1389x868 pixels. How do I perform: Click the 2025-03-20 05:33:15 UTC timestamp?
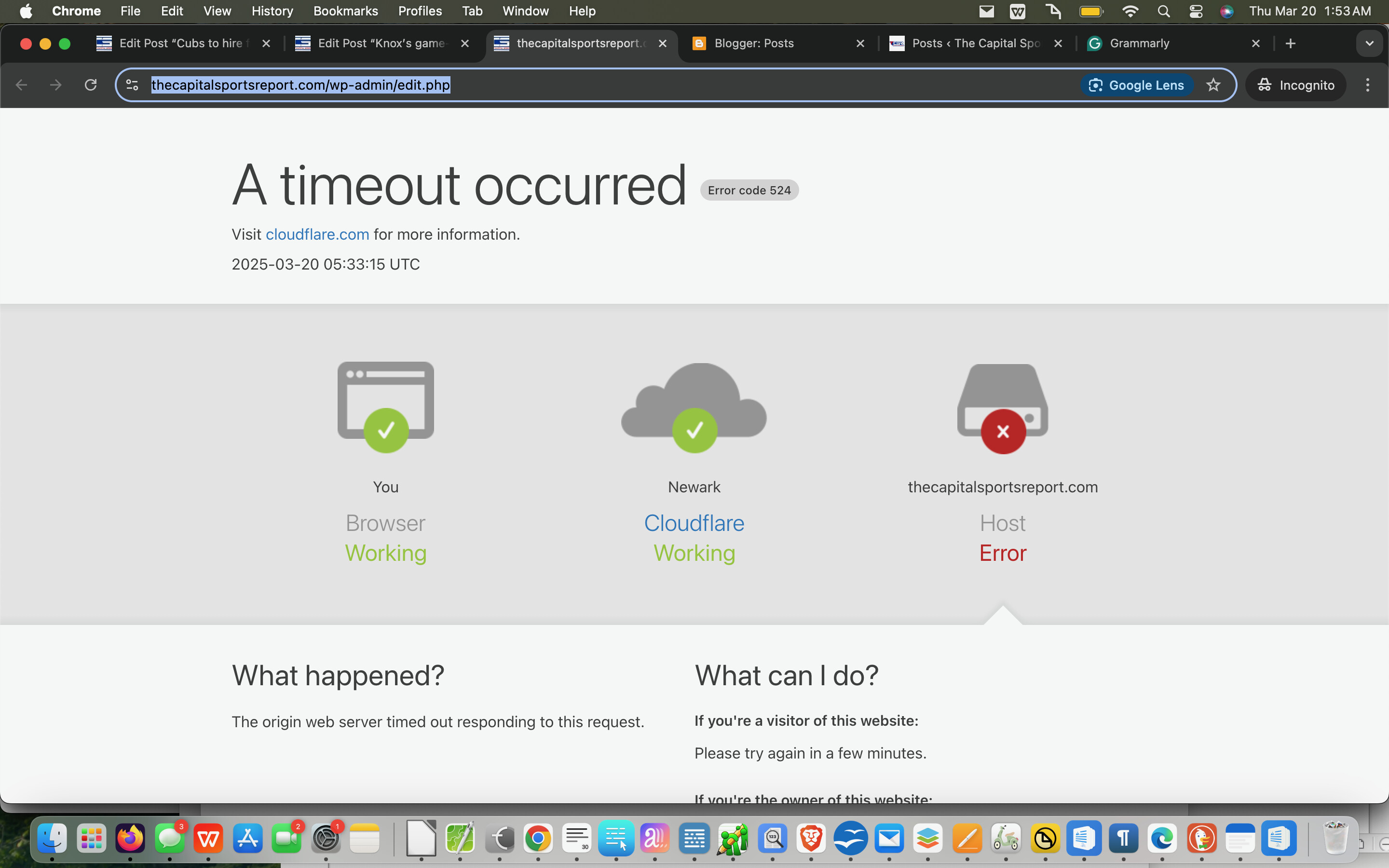pos(326,264)
